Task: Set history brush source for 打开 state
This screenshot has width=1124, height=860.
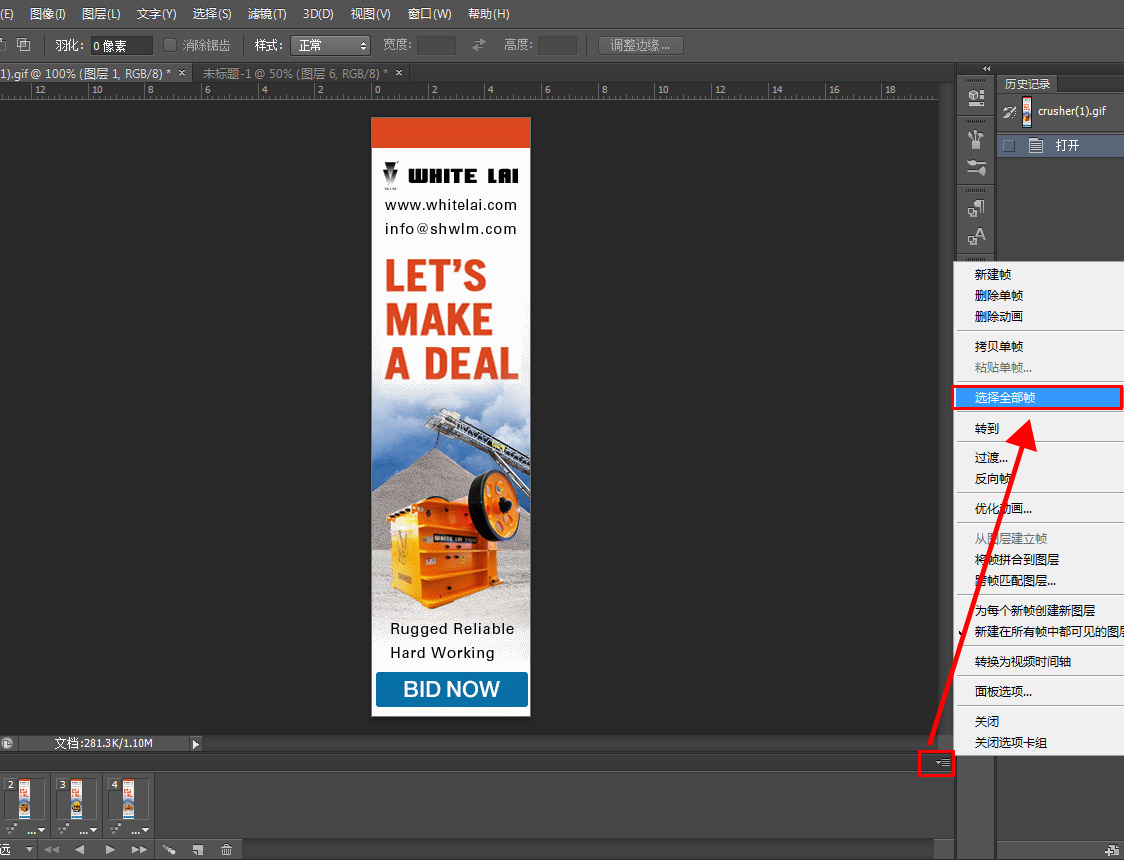Action: (x=1009, y=145)
